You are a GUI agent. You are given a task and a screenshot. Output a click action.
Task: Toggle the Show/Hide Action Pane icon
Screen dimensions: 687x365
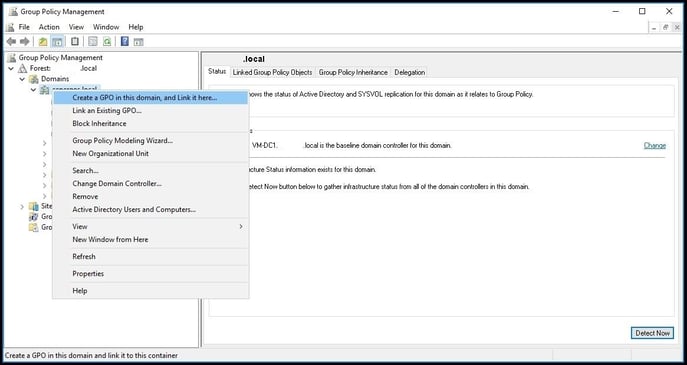pos(138,42)
